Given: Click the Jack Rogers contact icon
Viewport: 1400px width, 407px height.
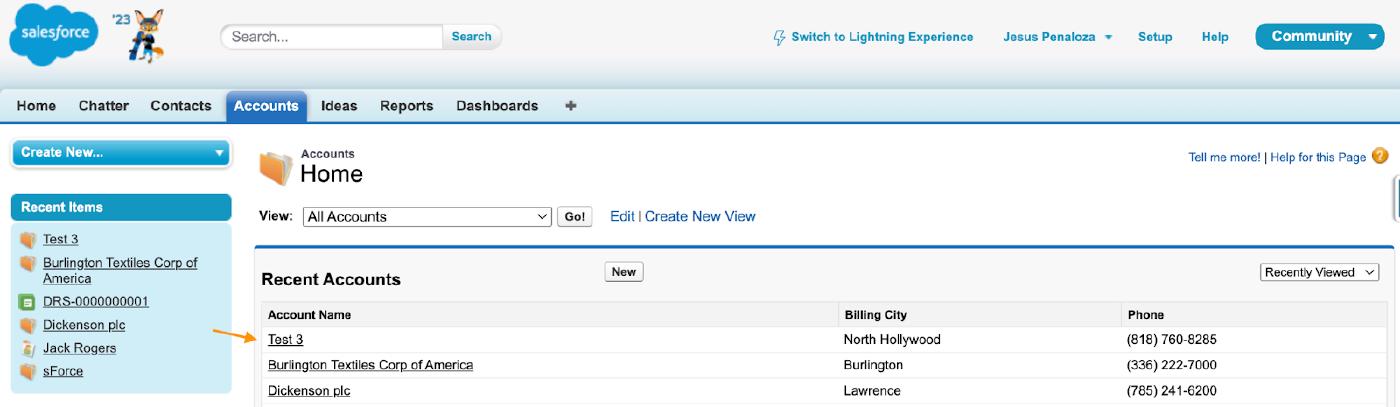Looking at the screenshot, I should coord(28,349).
